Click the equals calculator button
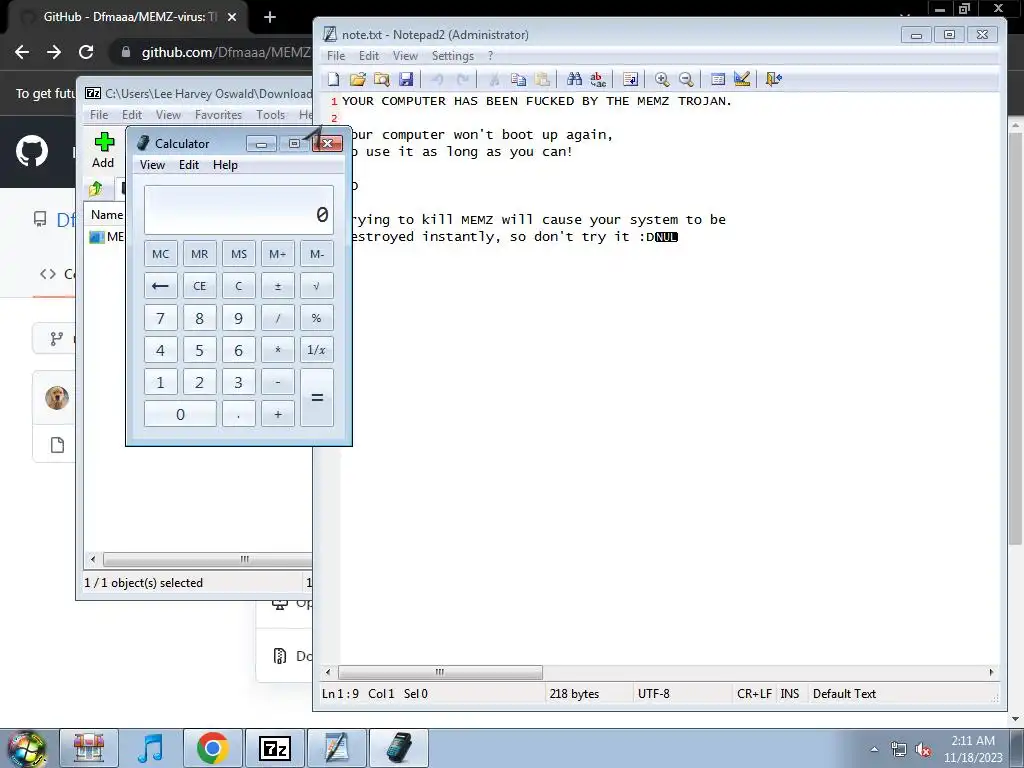This screenshot has height=768, width=1024. pyautogui.click(x=317, y=398)
